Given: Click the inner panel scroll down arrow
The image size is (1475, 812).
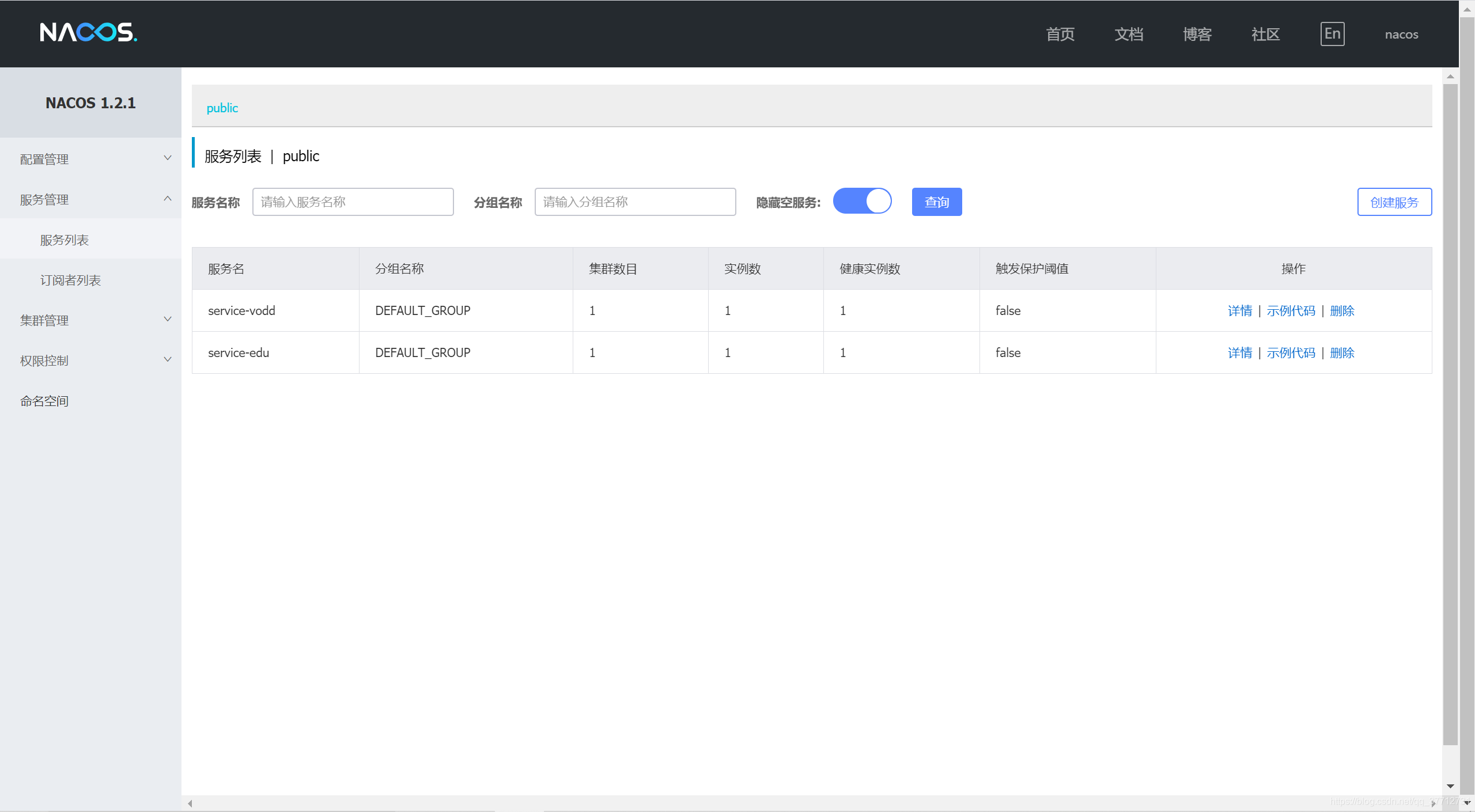Looking at the screenshot, I should point(1450,787).
